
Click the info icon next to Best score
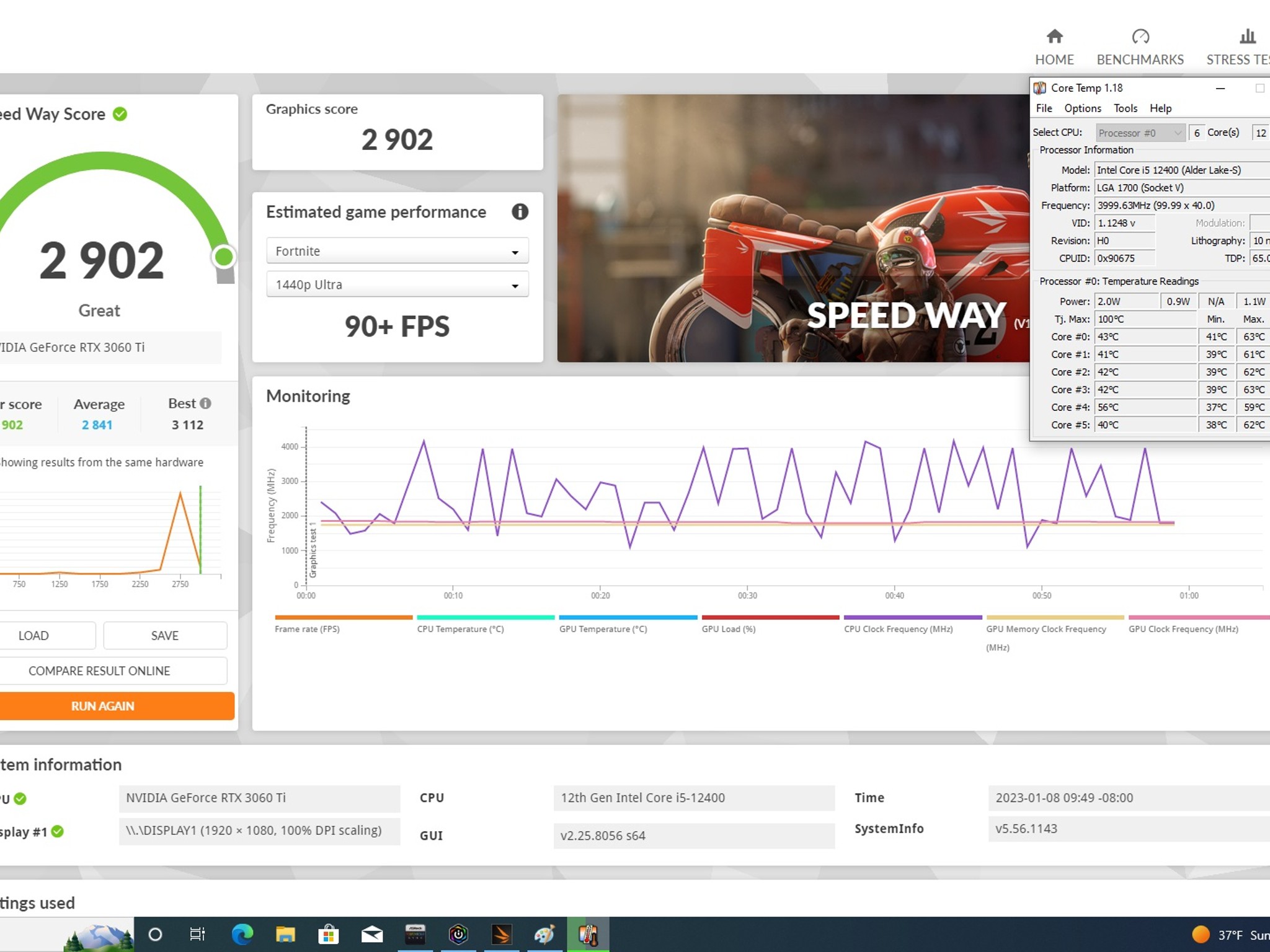pyautogui.click(x=206, y=403)
